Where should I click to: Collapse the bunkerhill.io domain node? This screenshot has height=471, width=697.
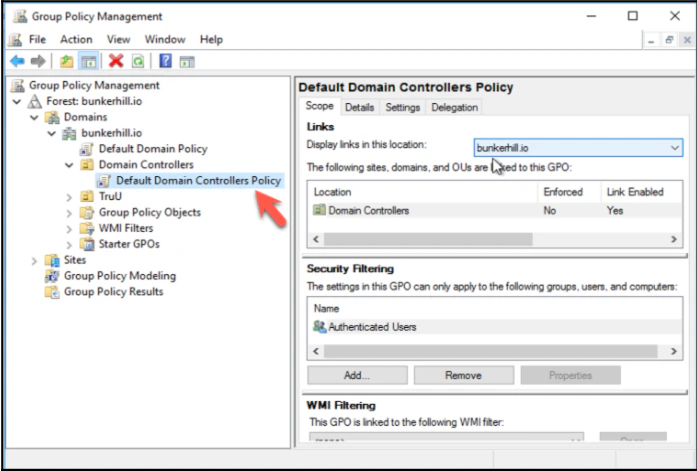pos(52,133)
